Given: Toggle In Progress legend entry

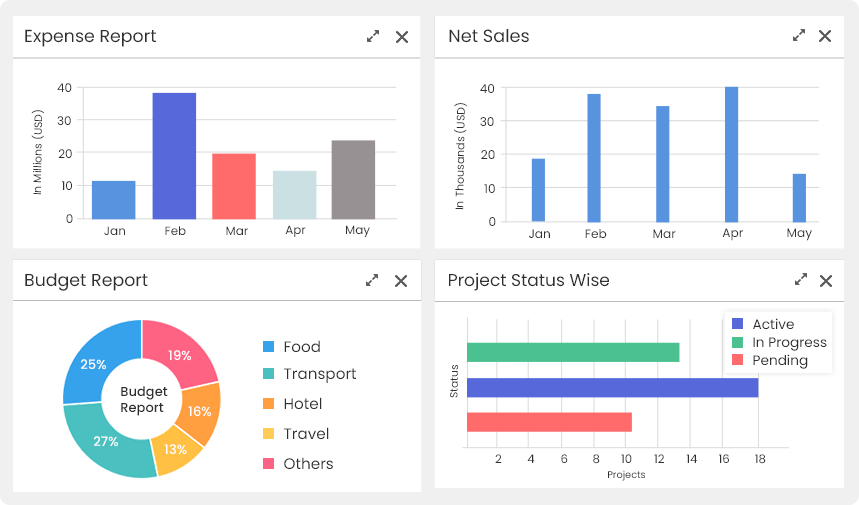Looking at the screenshot, I should pyautogui.click(x=789, y=342).
